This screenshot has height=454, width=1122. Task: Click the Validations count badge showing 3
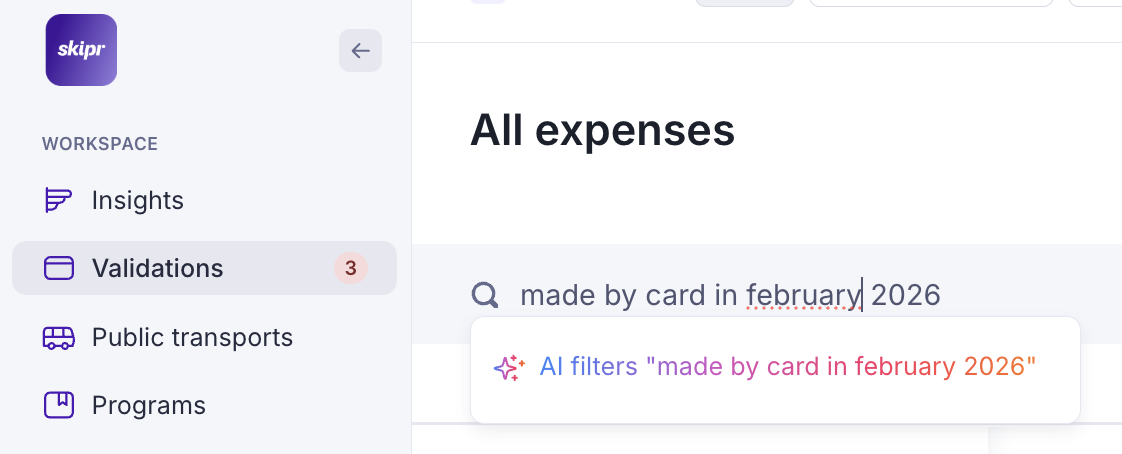click(x=351, y=268)
